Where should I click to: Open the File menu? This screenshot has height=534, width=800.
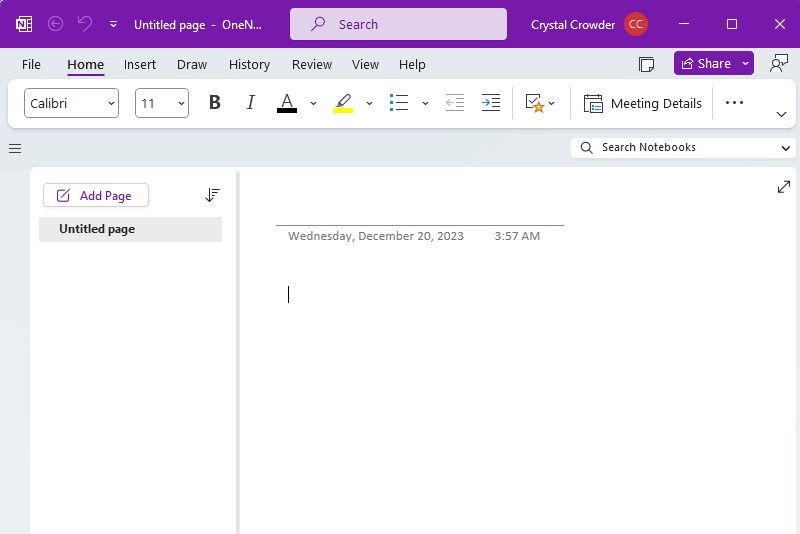[x=31, y=65]
